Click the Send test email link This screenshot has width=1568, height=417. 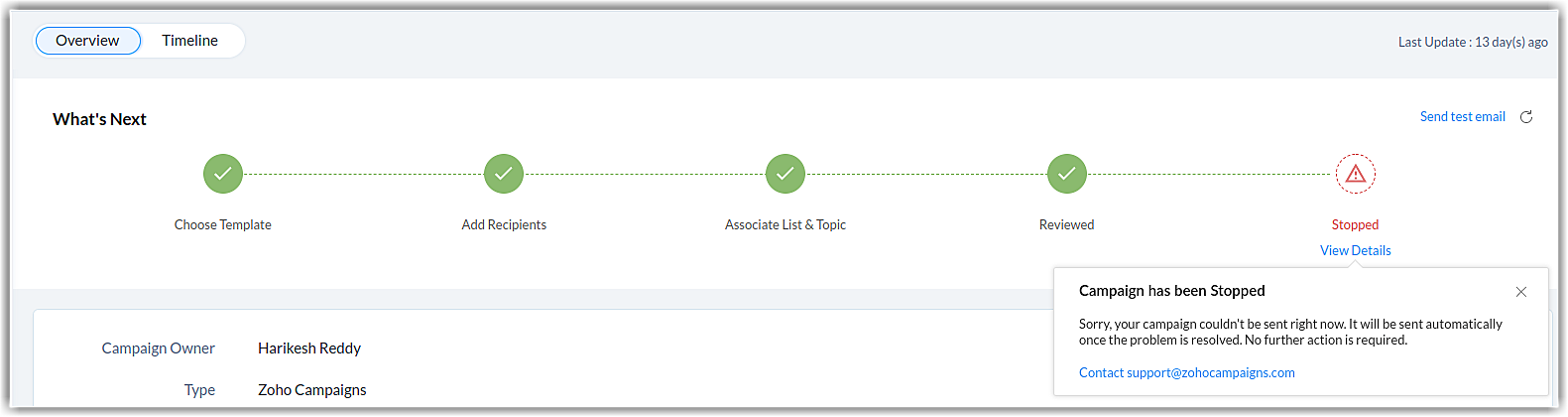click(1463, 117)
